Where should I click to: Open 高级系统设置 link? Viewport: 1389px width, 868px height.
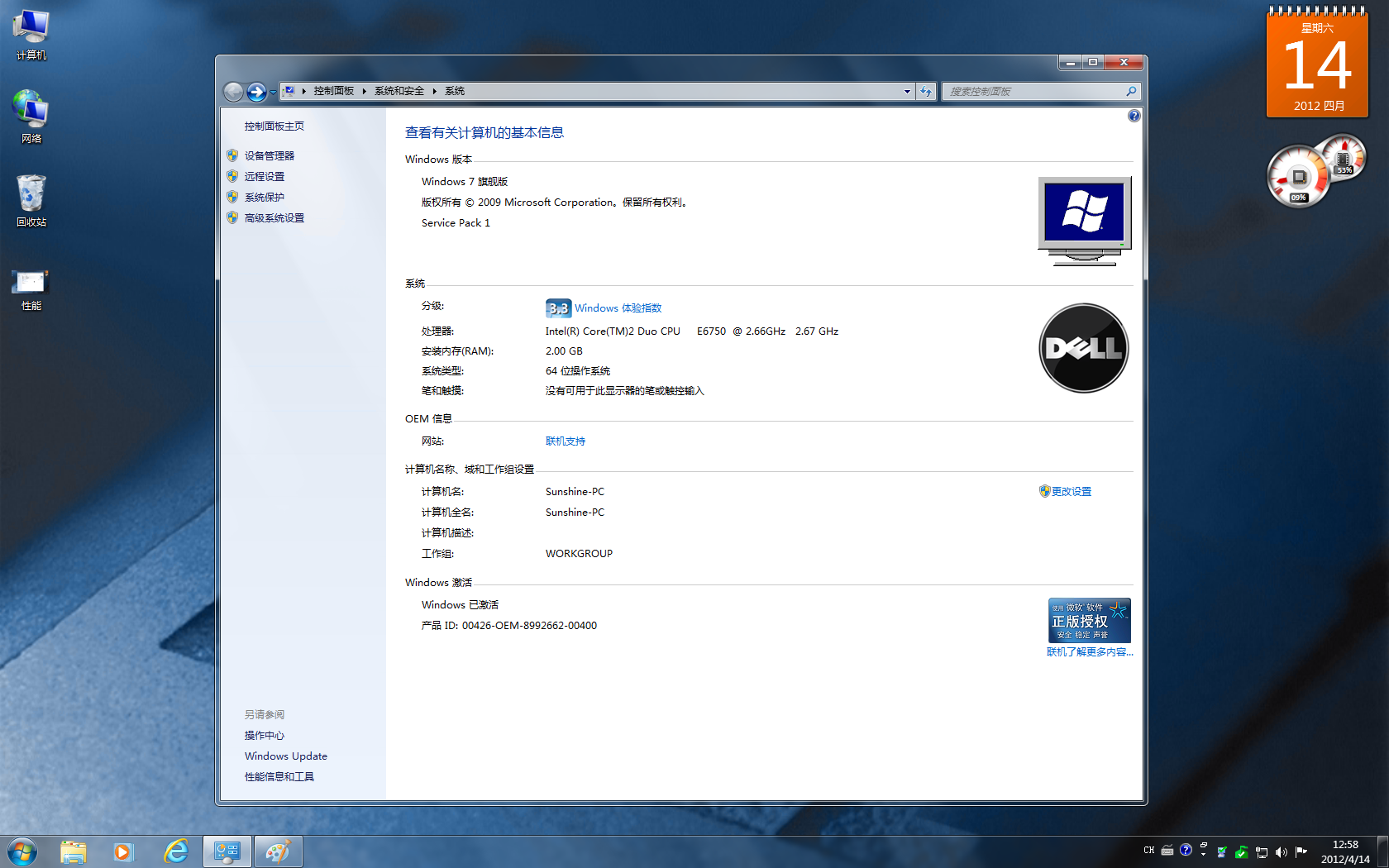[274, 217]
